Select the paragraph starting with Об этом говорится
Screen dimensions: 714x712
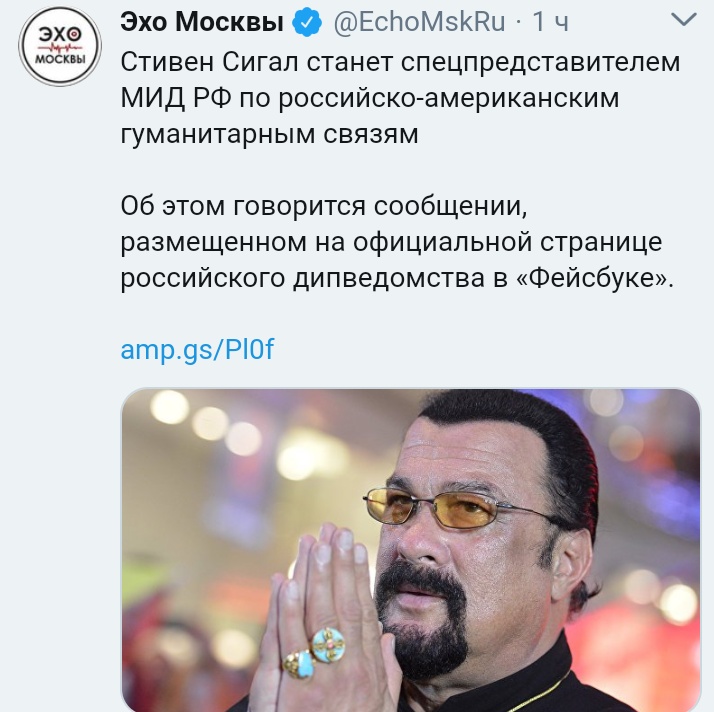(397, 242)
